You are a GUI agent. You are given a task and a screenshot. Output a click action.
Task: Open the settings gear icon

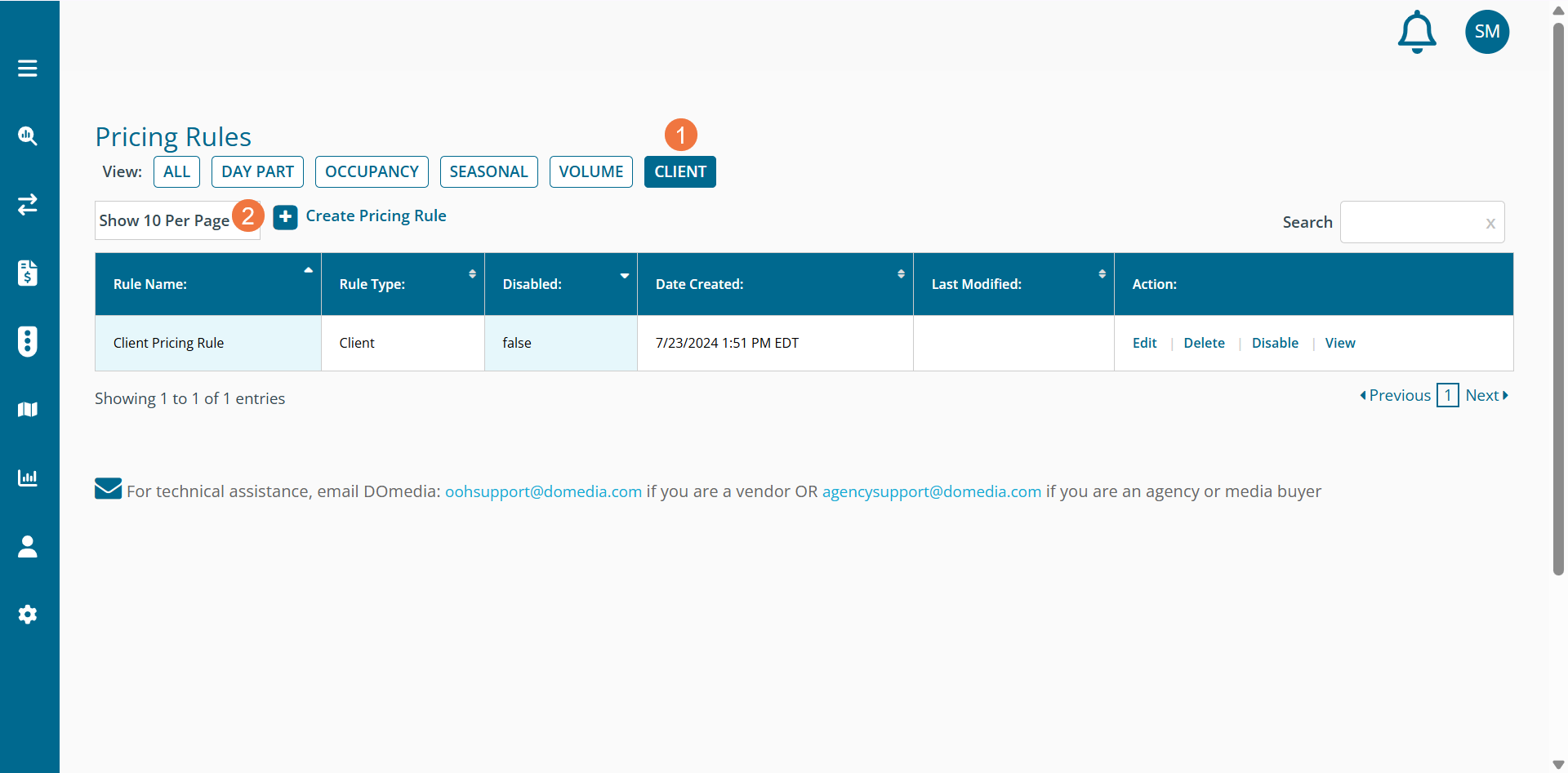pos(28,614)
